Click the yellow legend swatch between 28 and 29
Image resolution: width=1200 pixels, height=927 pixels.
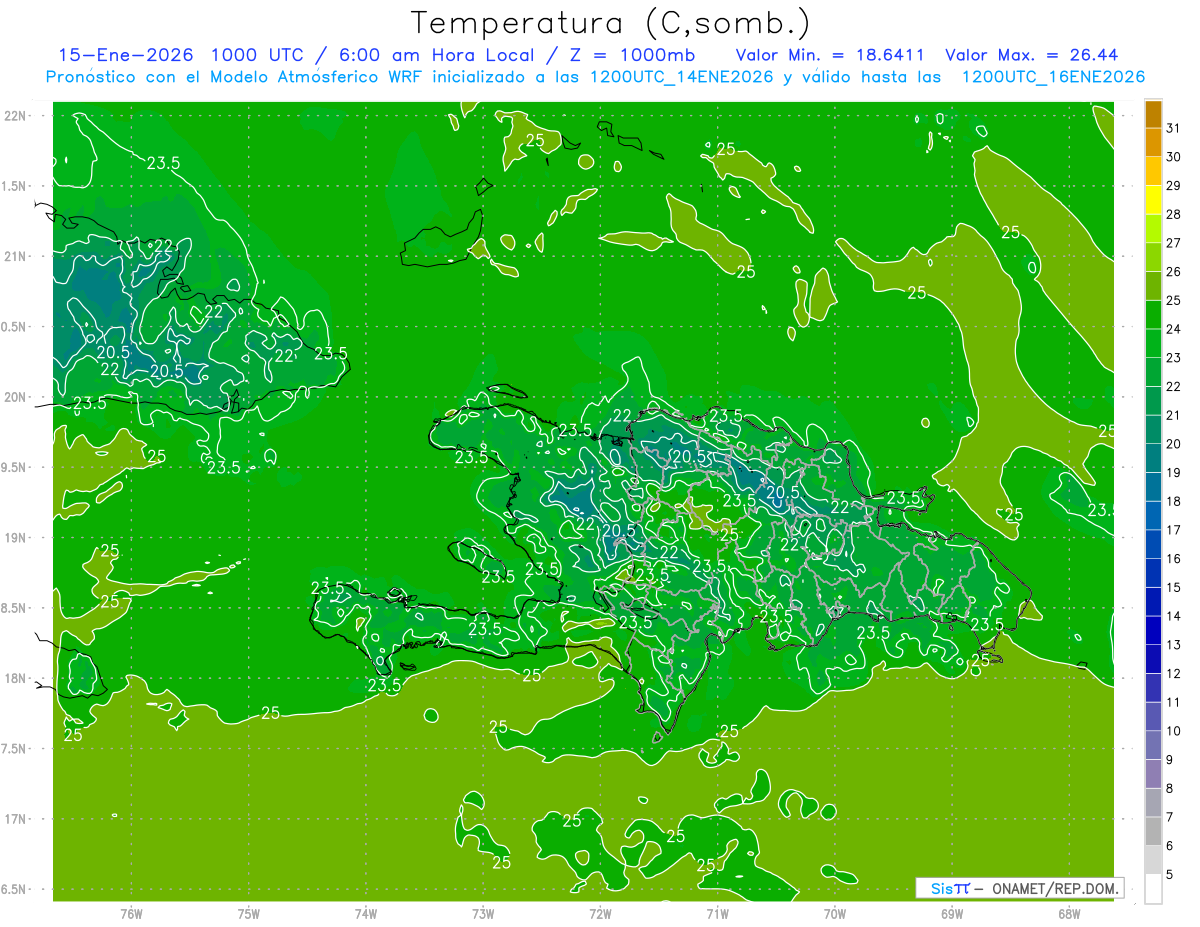(1153, 200)
